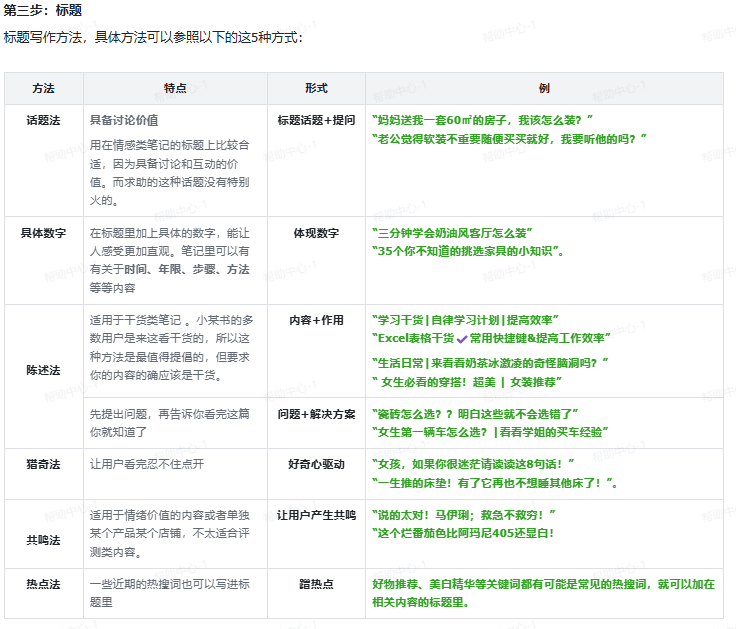Click example 说的太对！马伊琍：救急不救穷
This screenshot has height=629, width=736.
[464, 515]
